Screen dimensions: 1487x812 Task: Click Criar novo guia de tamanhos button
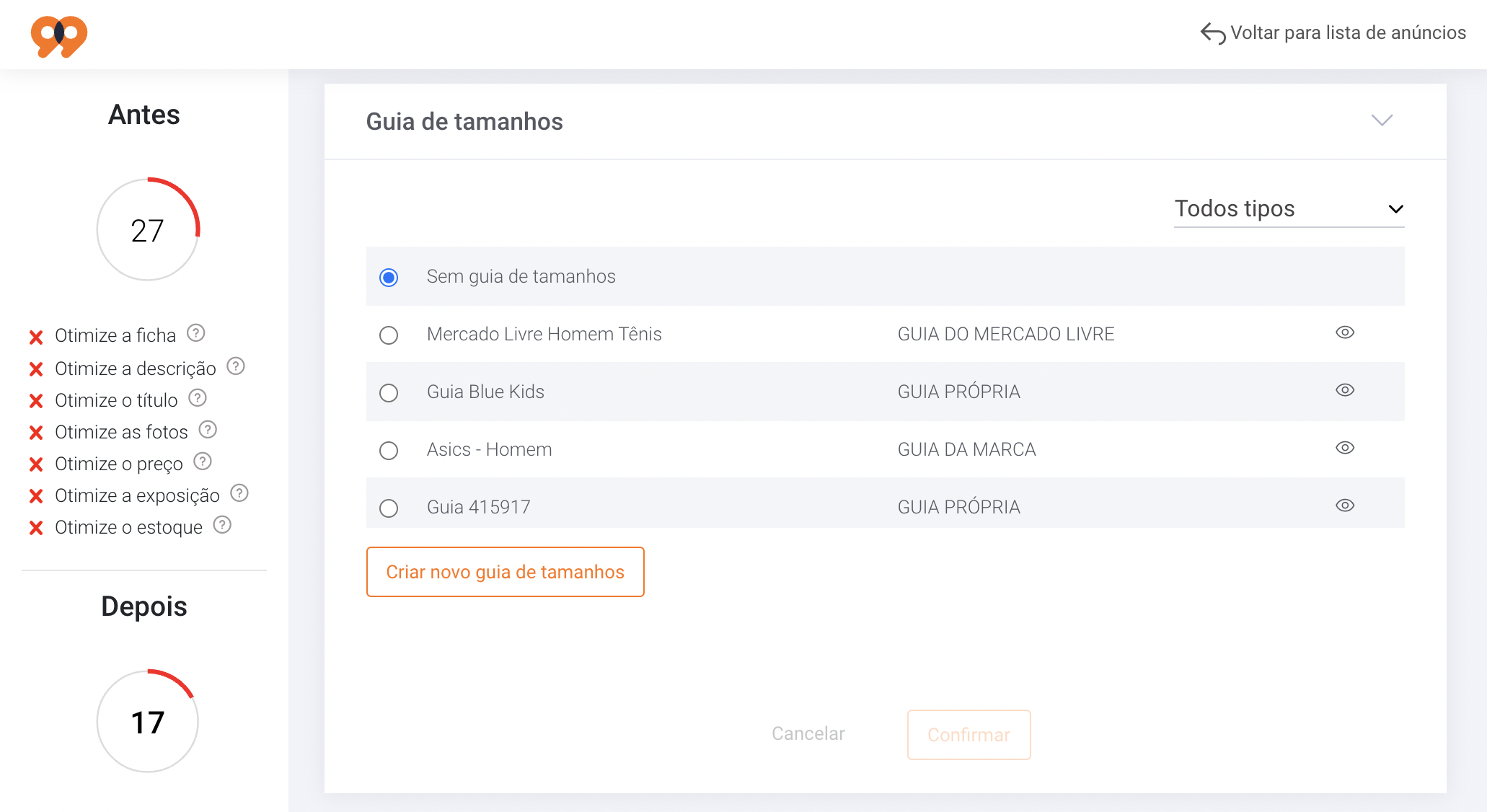click(x=505, y=572)
